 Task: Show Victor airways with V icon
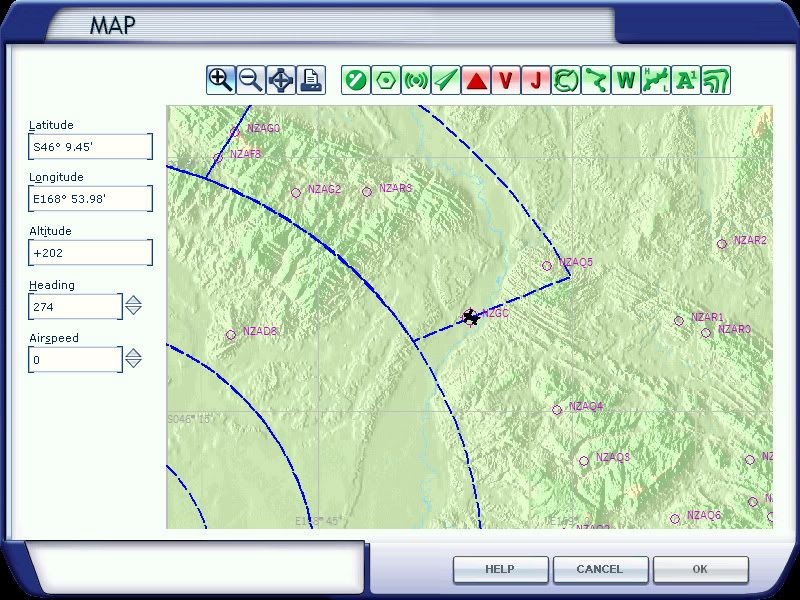coord(506,80)
